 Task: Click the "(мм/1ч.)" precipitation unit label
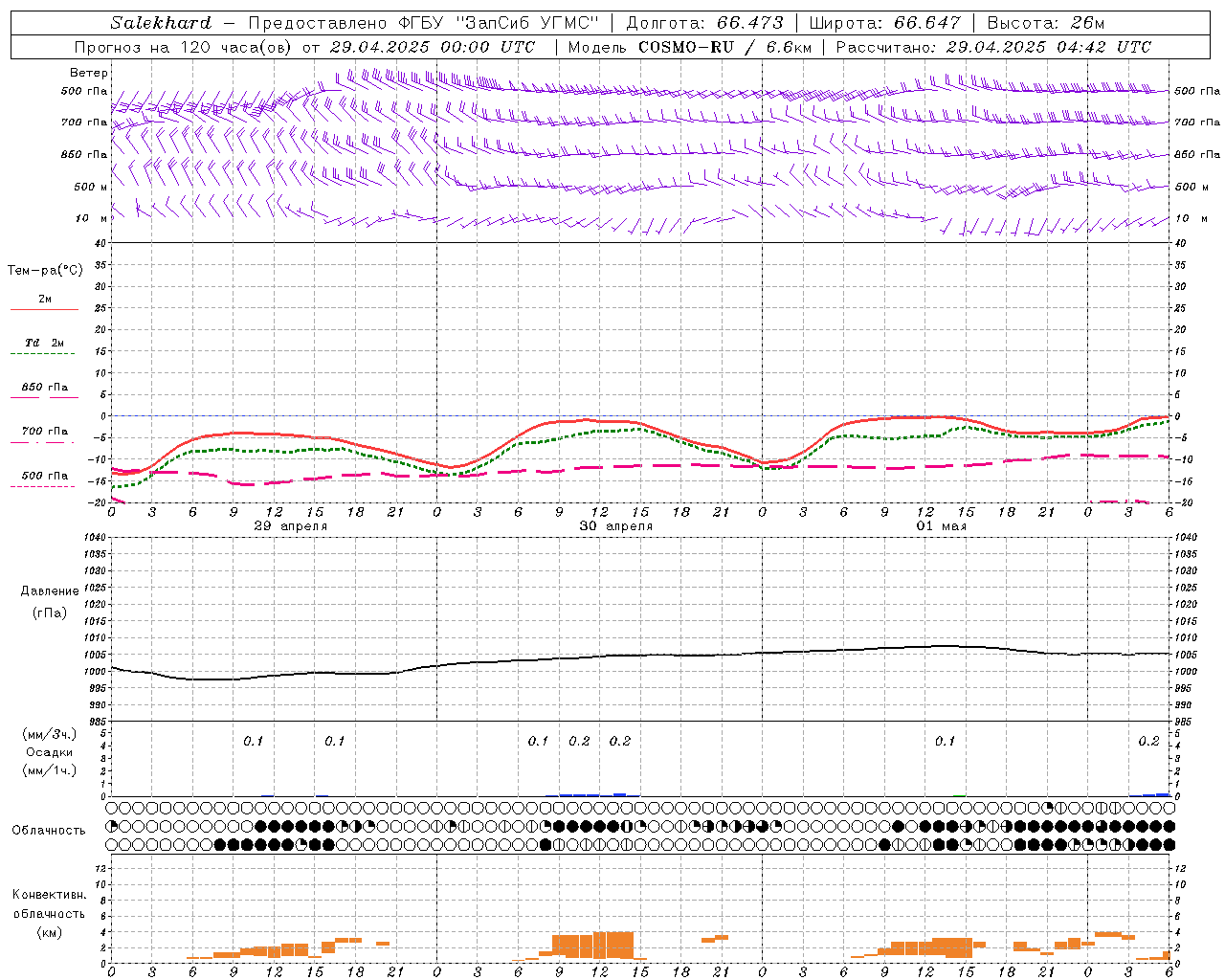(49, 770)
